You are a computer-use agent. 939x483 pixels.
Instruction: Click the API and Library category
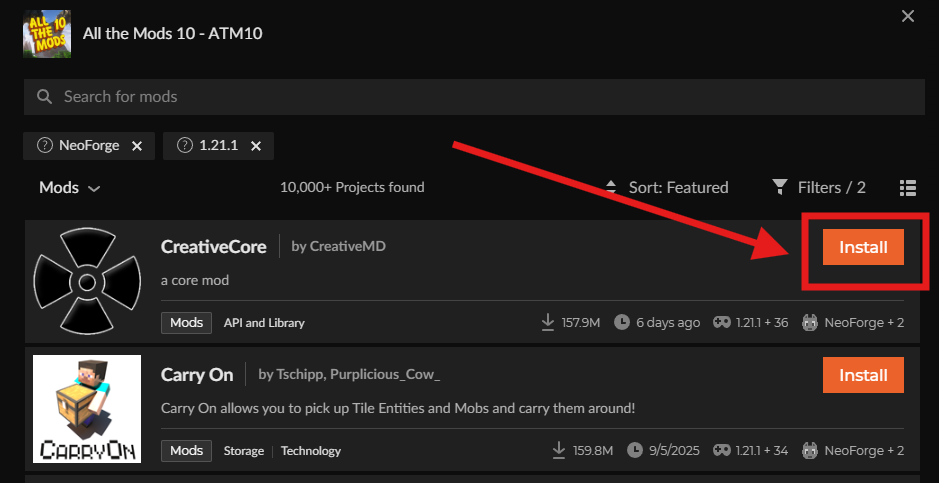click(264, 323)
